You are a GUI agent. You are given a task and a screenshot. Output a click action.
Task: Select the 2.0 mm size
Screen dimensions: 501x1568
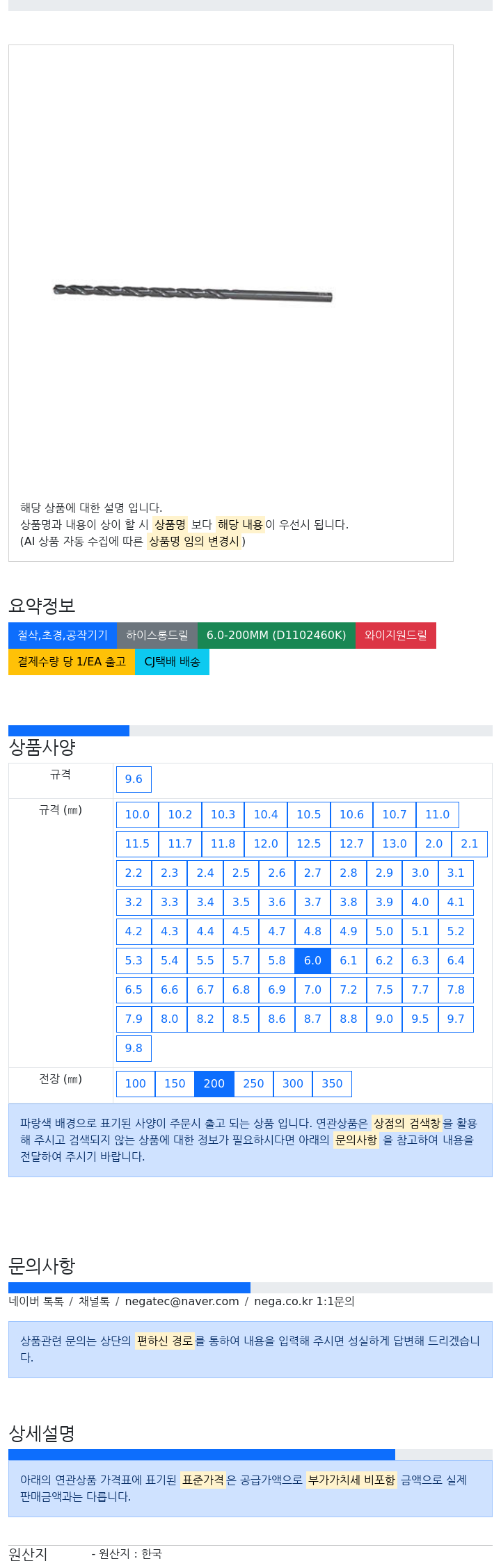434,843
